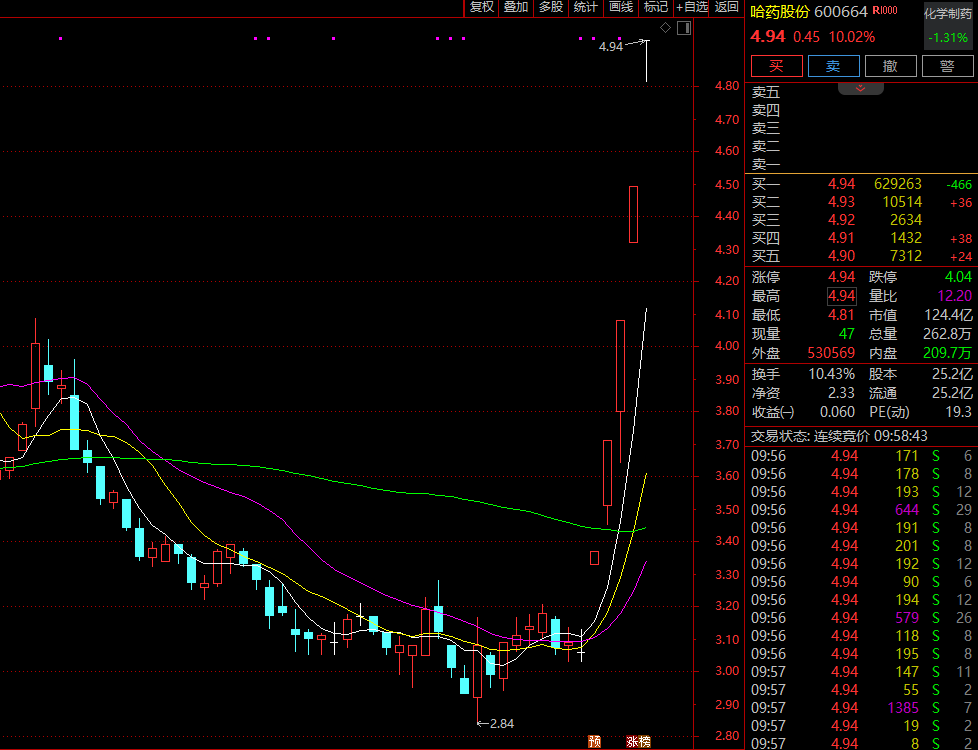
Task: Open the 化学制药 sector box
Action: [947, 26]
